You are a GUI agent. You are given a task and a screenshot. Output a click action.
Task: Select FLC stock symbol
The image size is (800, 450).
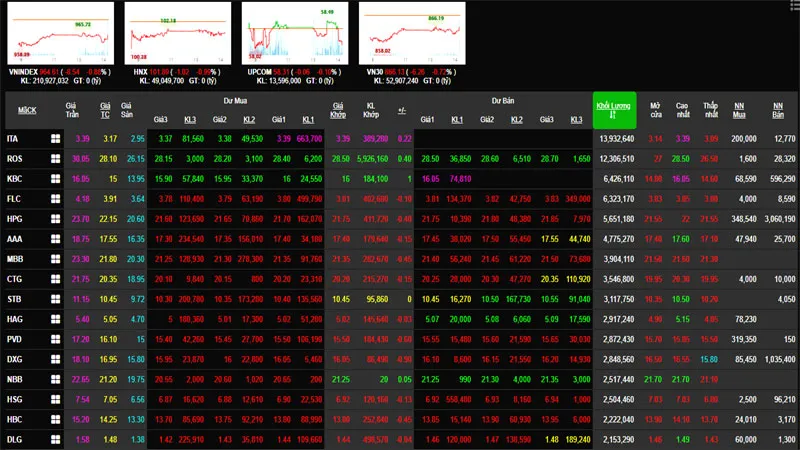tap(14, 199)
